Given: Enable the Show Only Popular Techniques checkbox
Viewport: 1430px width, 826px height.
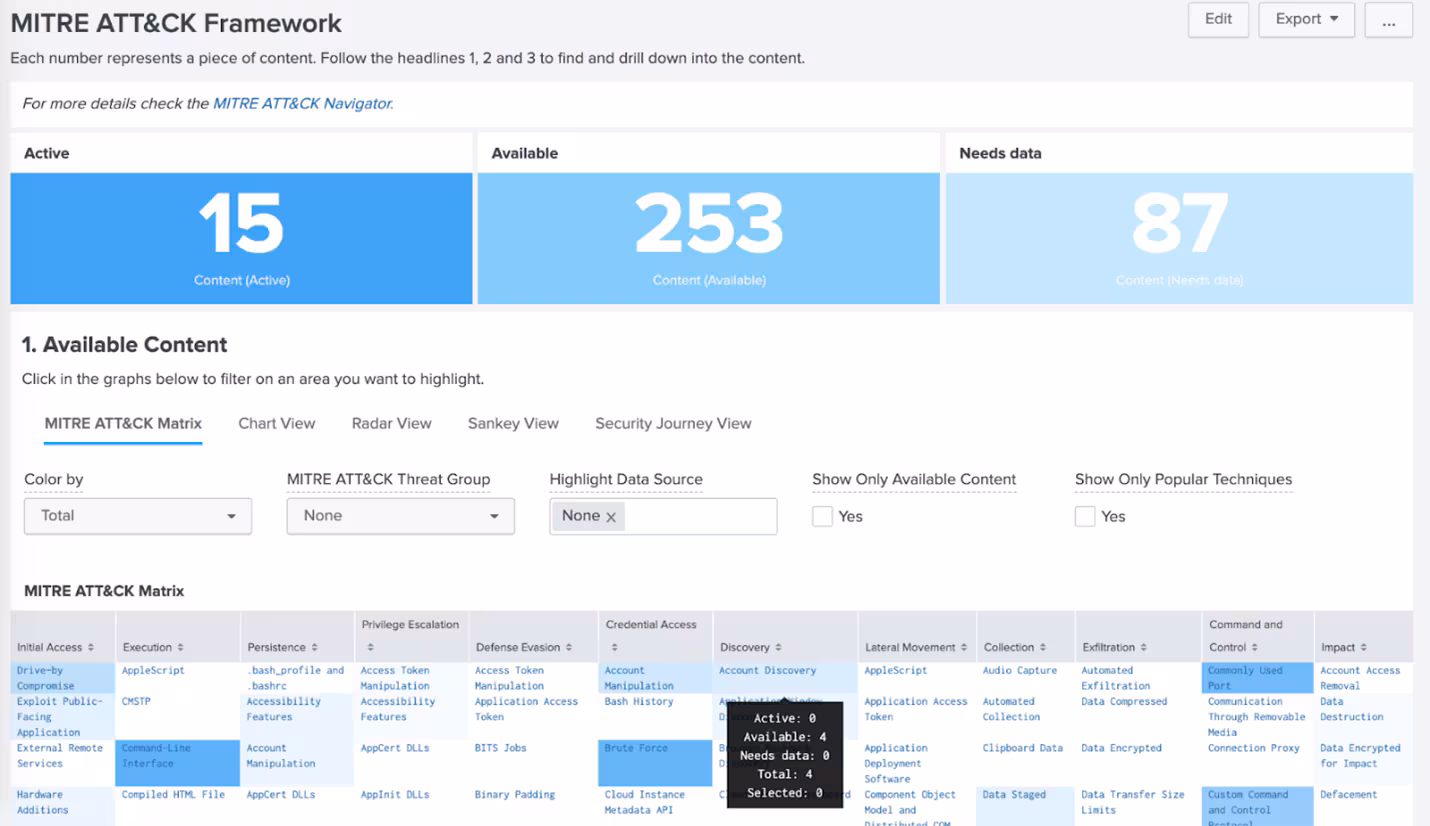Looking at the screenshot, I should pyautogui.click(x=1084, y=516).
